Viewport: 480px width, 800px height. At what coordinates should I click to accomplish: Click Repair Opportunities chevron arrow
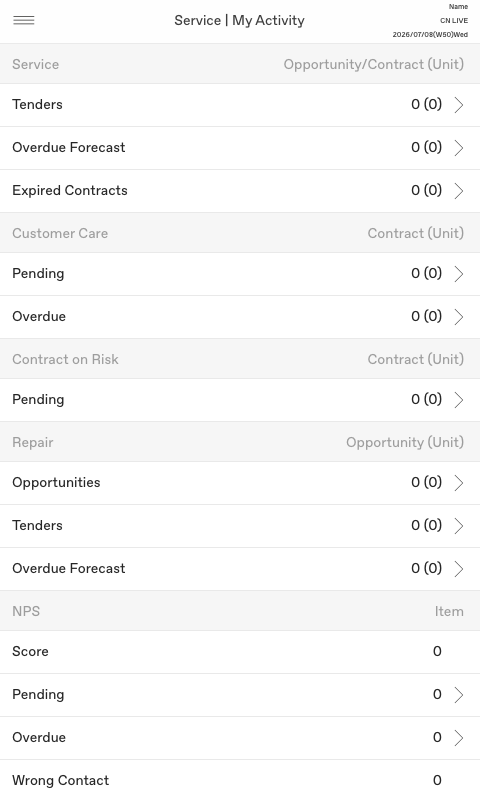[x=459, y=483]
